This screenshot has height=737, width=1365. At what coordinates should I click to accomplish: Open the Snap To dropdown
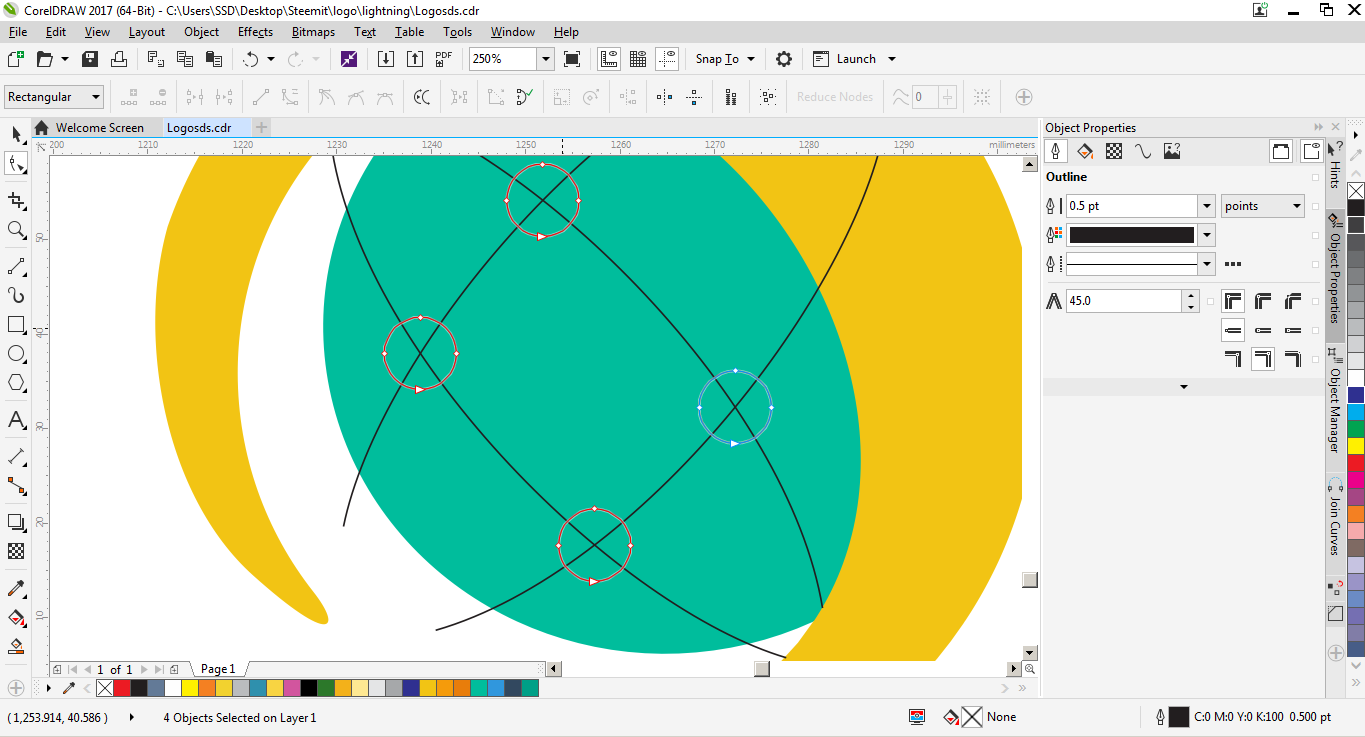751,59
